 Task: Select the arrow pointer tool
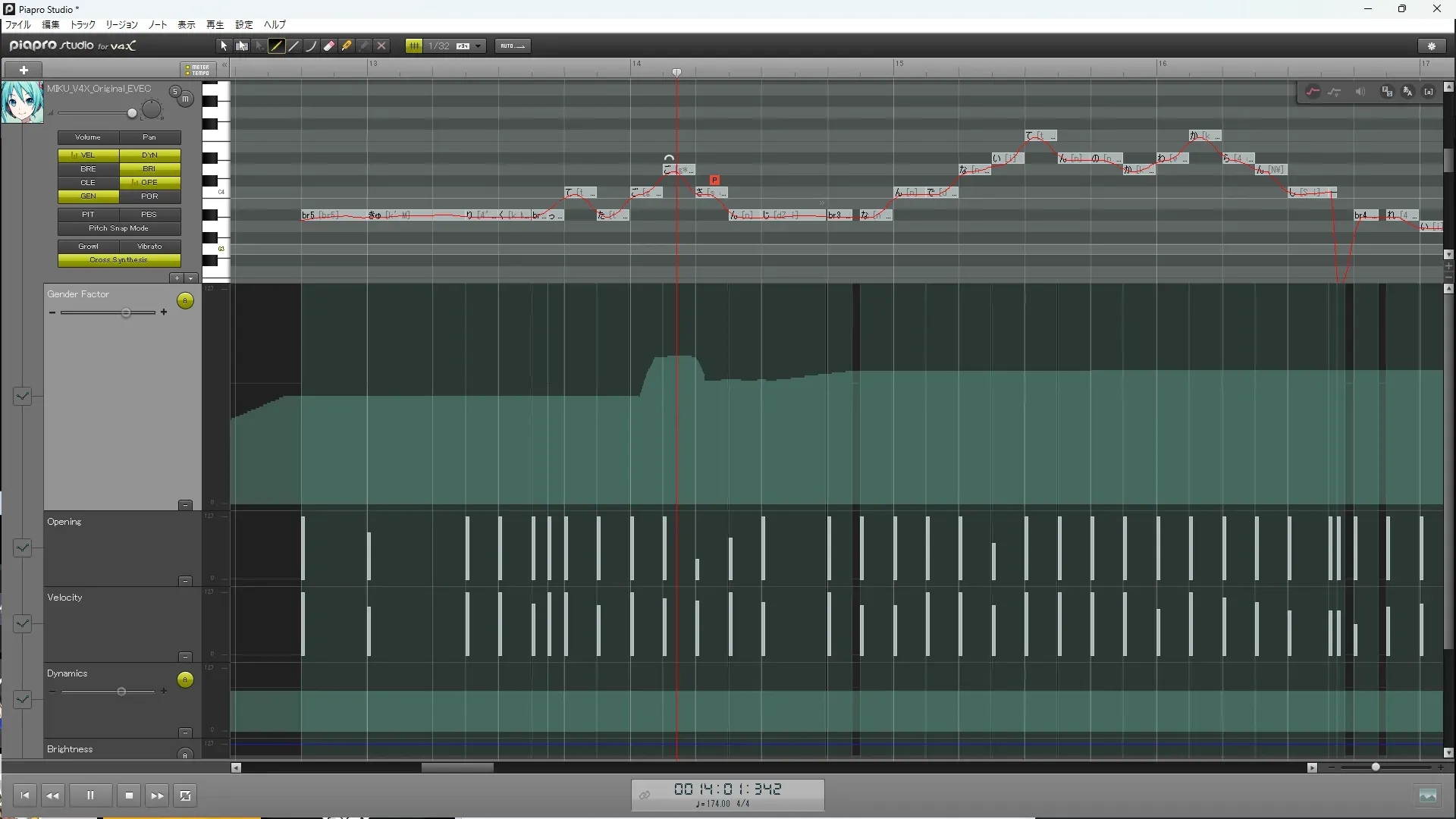click(224, 46)
